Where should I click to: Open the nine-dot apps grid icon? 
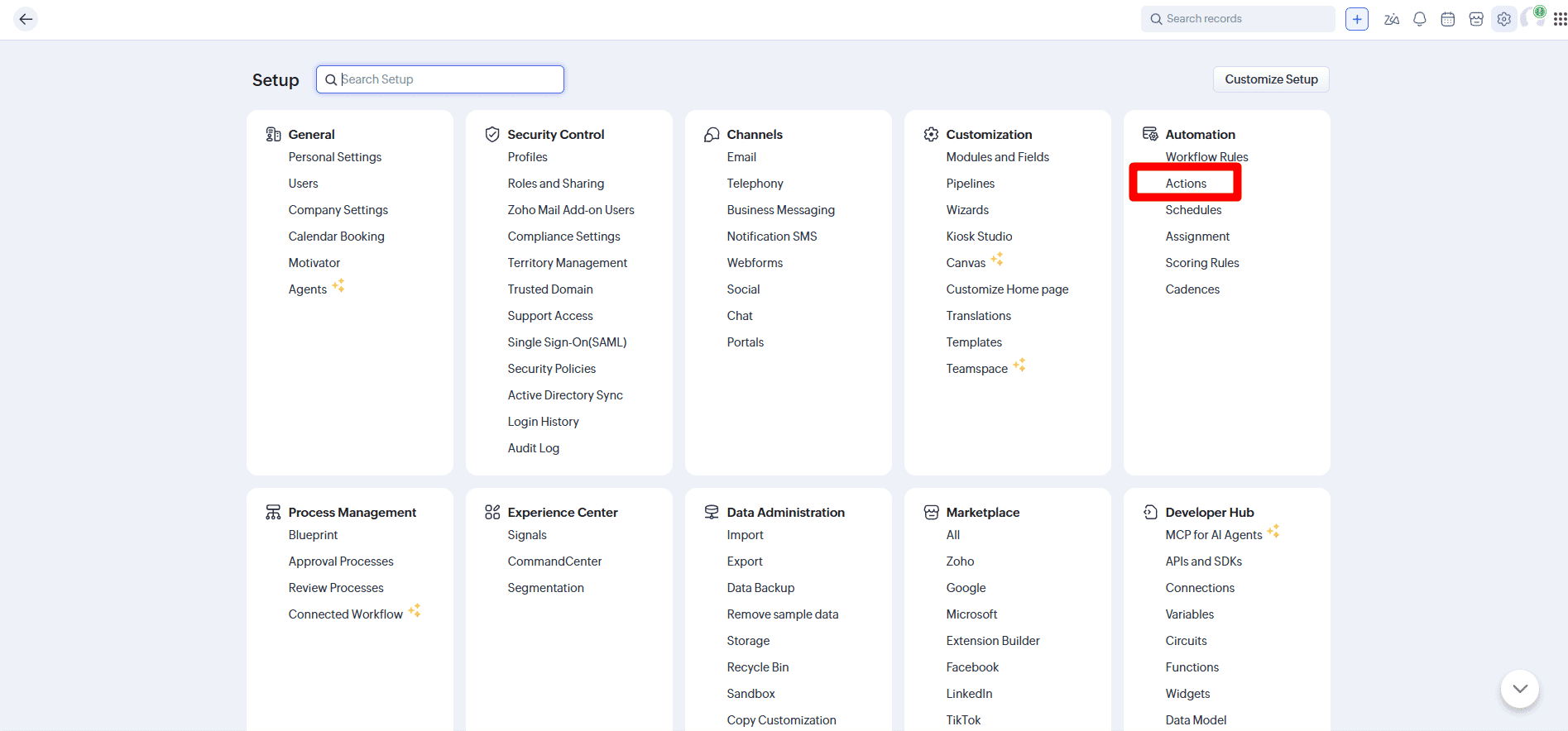coord(1560,19)
